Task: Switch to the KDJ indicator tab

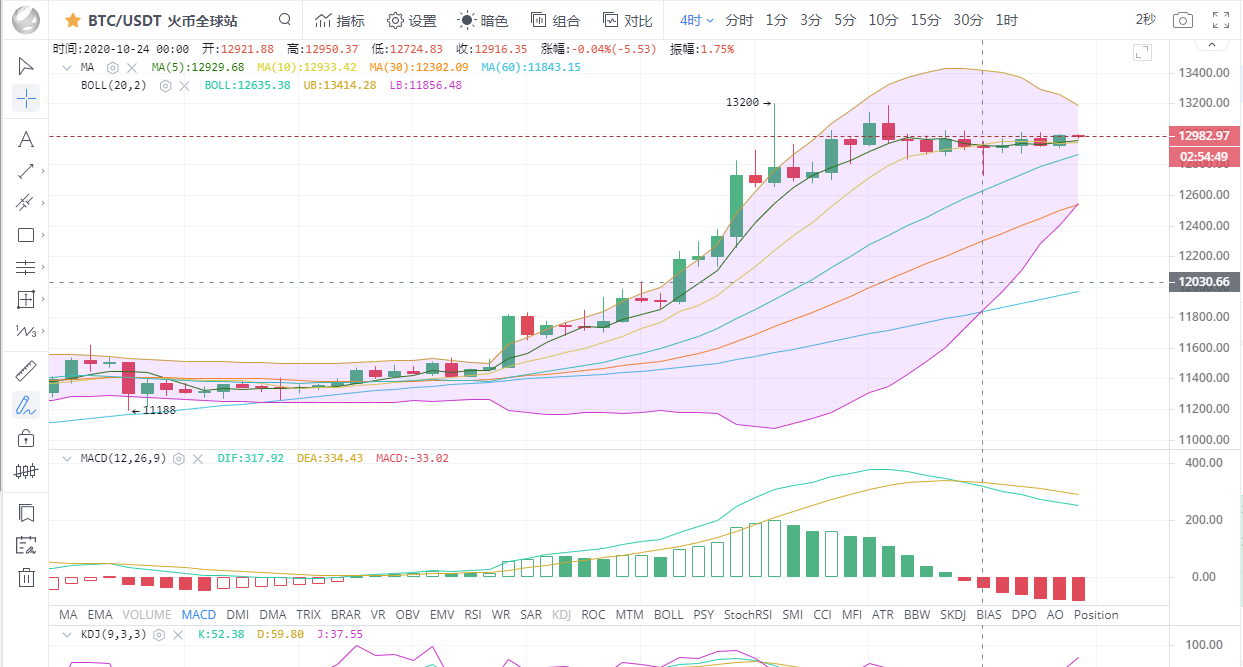Action: 561,614
